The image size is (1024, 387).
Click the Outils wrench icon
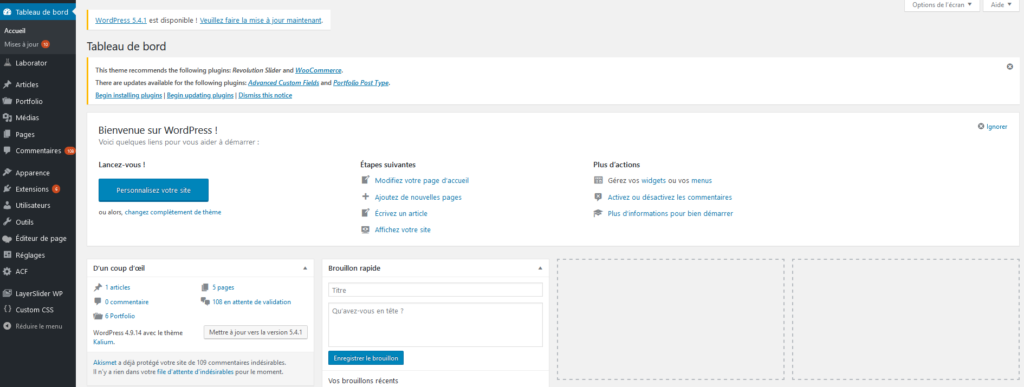[x=7, y=222]
